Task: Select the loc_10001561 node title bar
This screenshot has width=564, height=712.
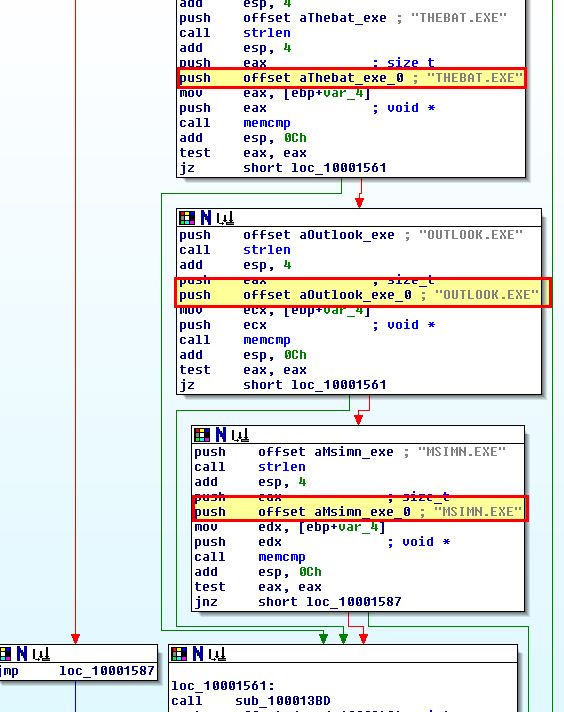Action: coord(343,654)
